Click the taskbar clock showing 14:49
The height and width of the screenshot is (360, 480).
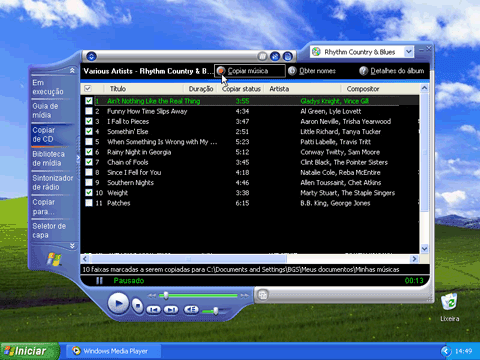coord(463,351)
